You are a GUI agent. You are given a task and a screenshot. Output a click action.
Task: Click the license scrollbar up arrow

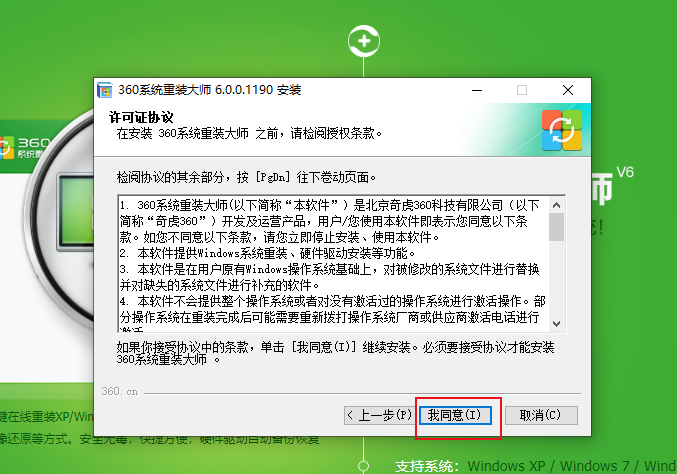click(557, 205)
